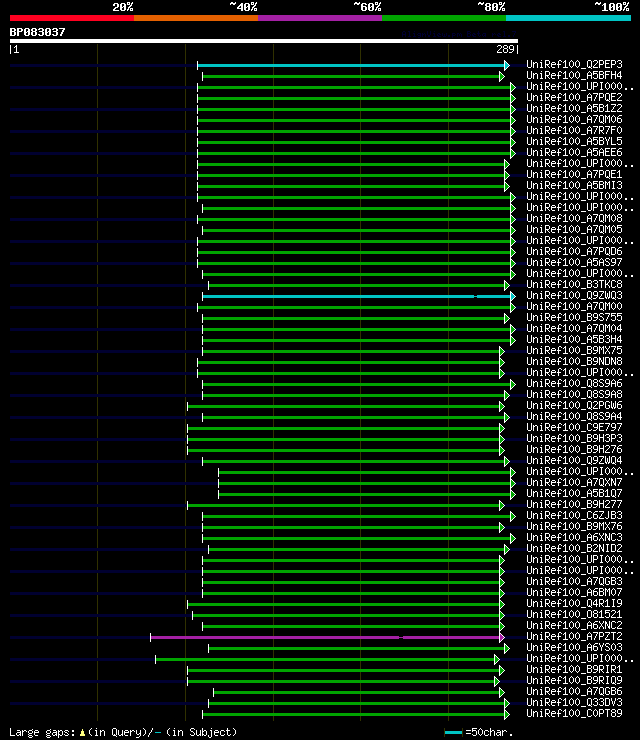Click the UniRef100_A7QGB6 label
640x740 pixels.
pos(574,692)
